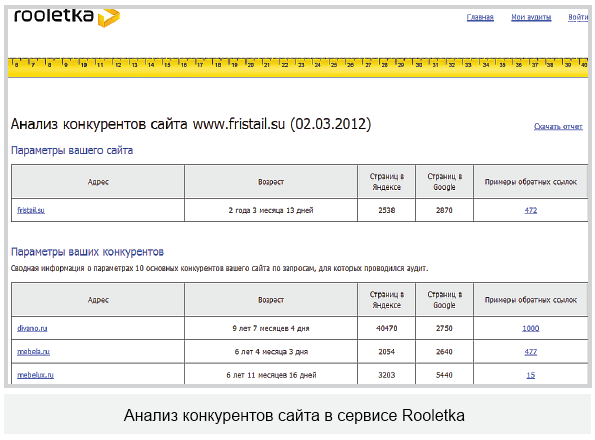Image resolution: width=595 pixels, height=440 pixels.
Task: Open the Мои аудиты link
Action: (x=531, y=17)
